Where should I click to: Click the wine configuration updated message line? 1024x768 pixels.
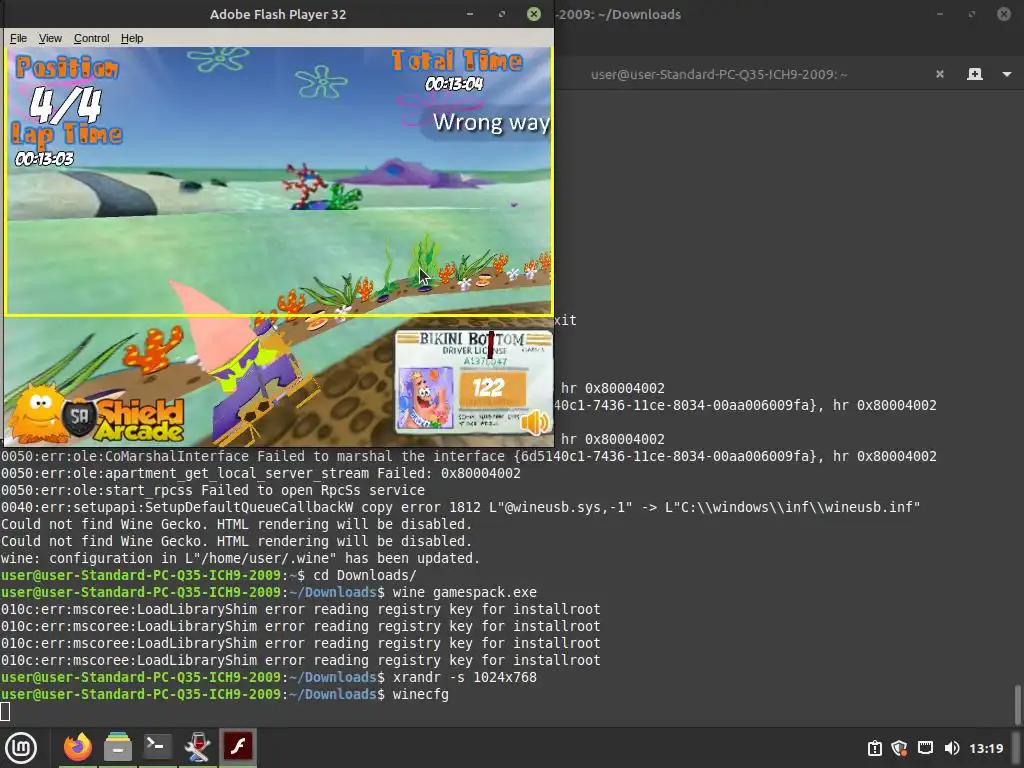240,558
